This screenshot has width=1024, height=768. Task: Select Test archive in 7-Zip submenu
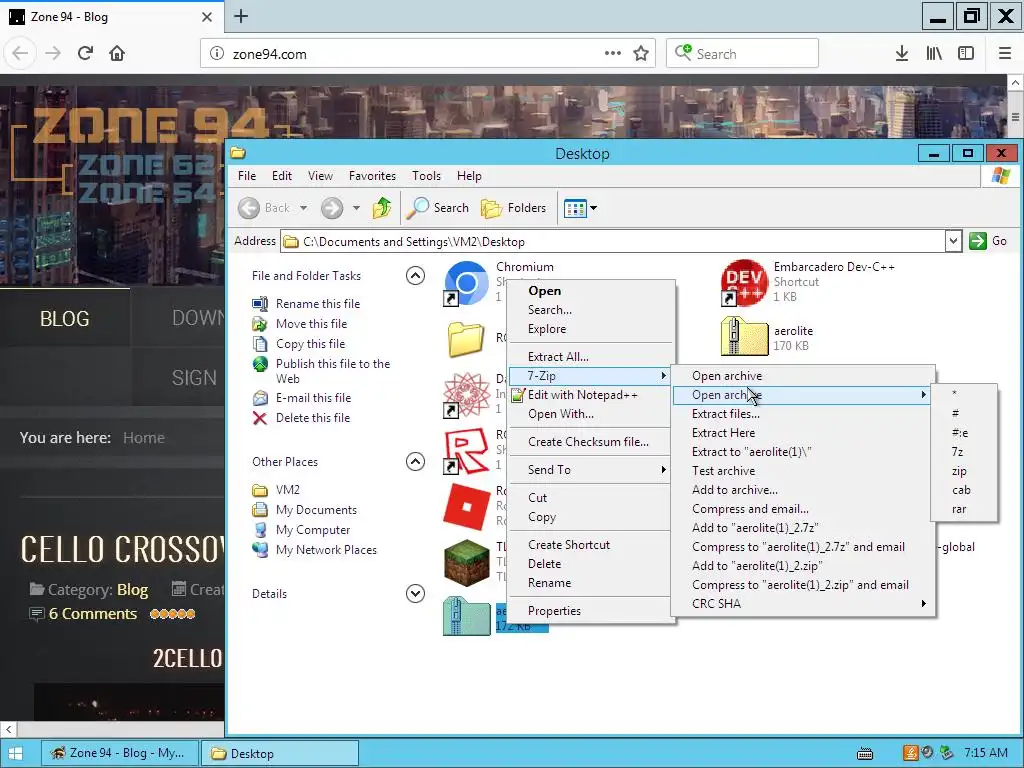pos(803,471)
